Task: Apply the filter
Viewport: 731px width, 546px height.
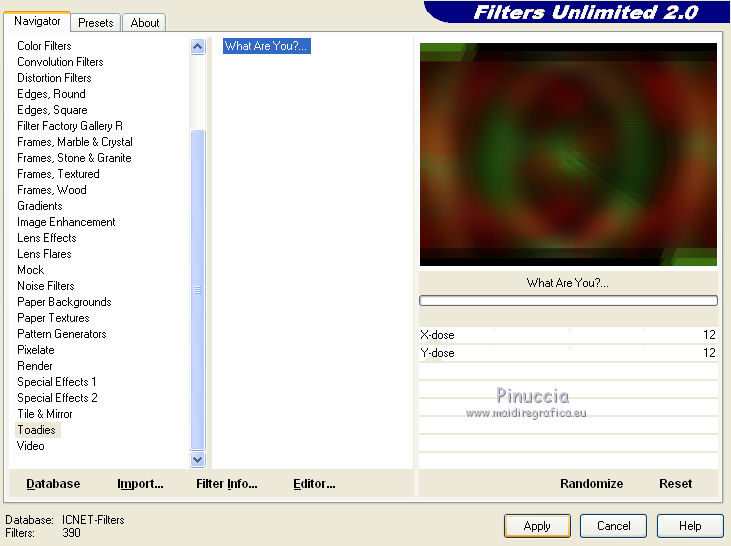Action: (x=537, y=526)
